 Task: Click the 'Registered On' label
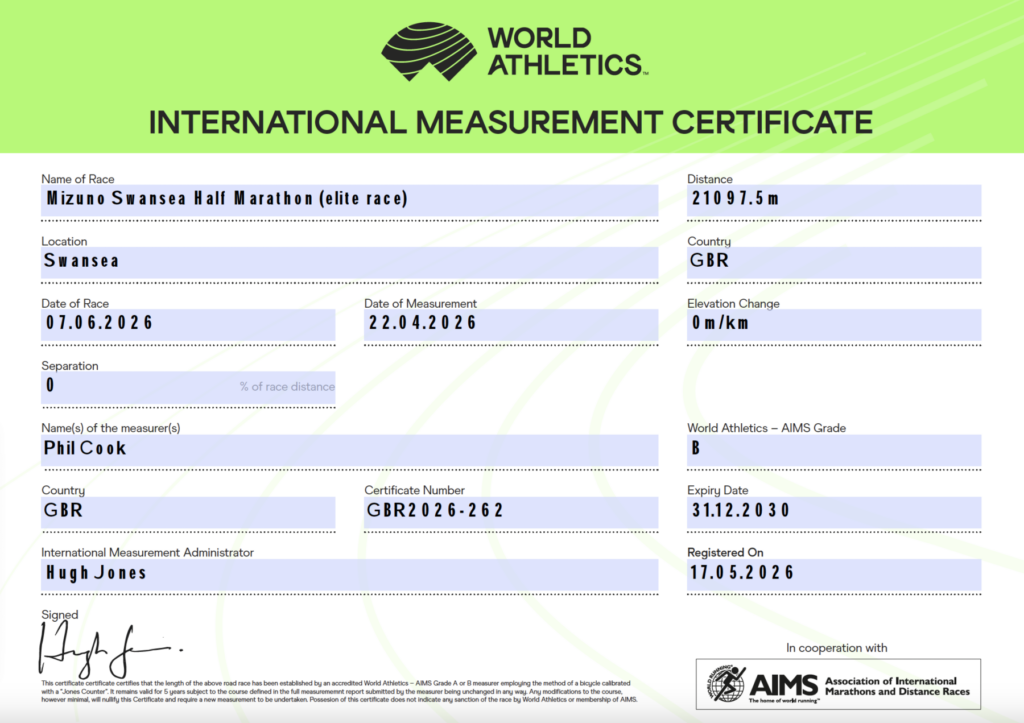tap(726, 553)
